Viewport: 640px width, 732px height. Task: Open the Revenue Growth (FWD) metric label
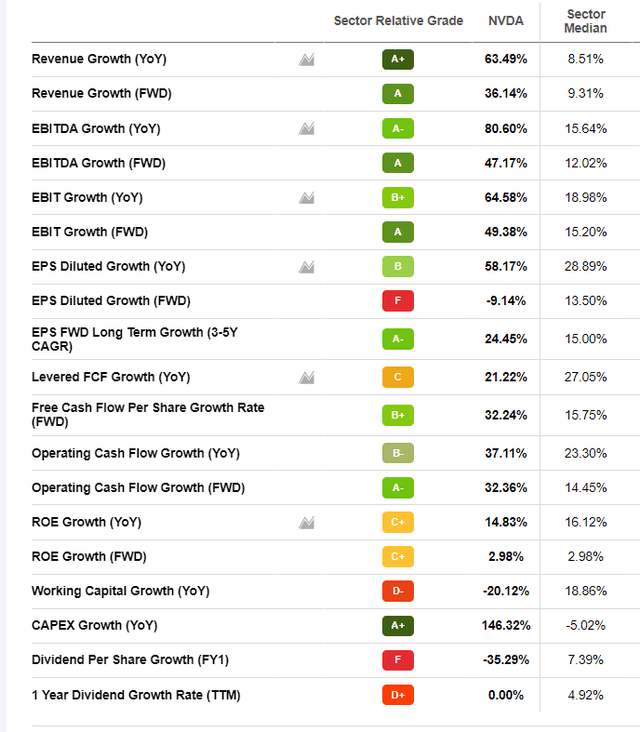[99, 93]
